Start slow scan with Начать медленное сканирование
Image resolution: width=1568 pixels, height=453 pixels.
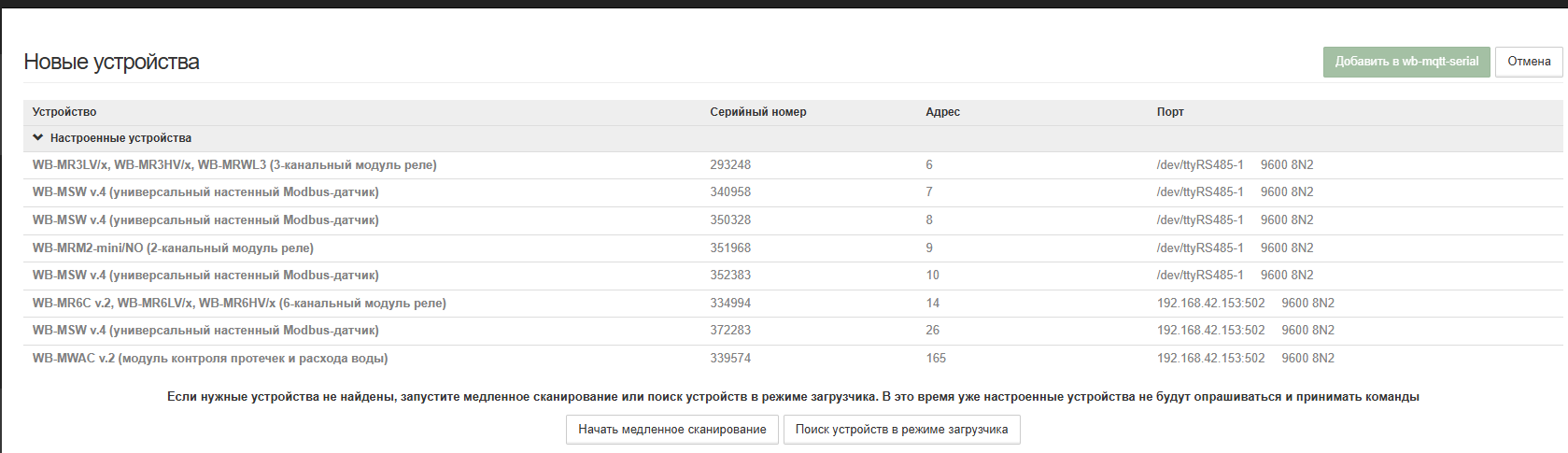pyautogui.click(x=671, y=430)
